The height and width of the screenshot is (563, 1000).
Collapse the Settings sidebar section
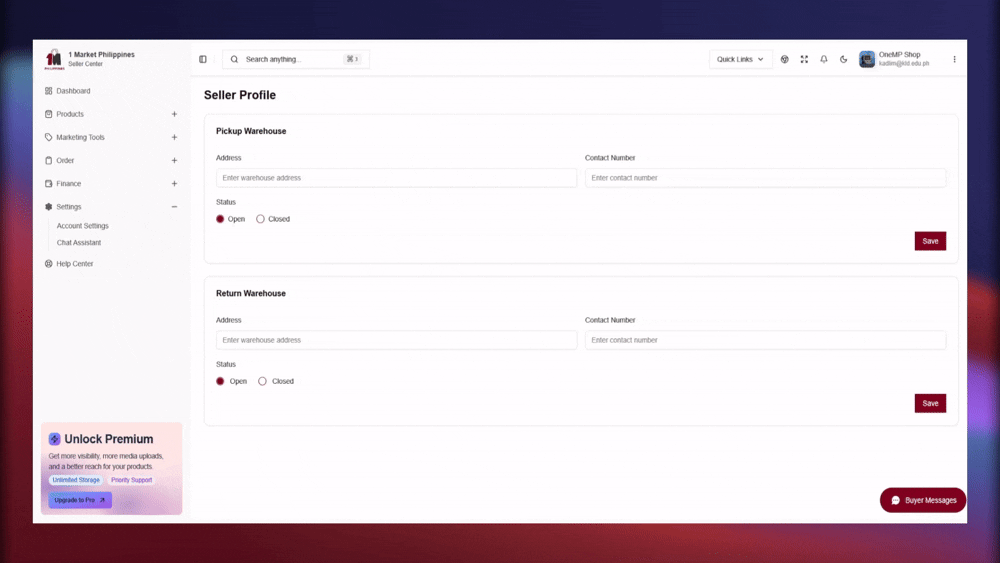click(174, 207)
